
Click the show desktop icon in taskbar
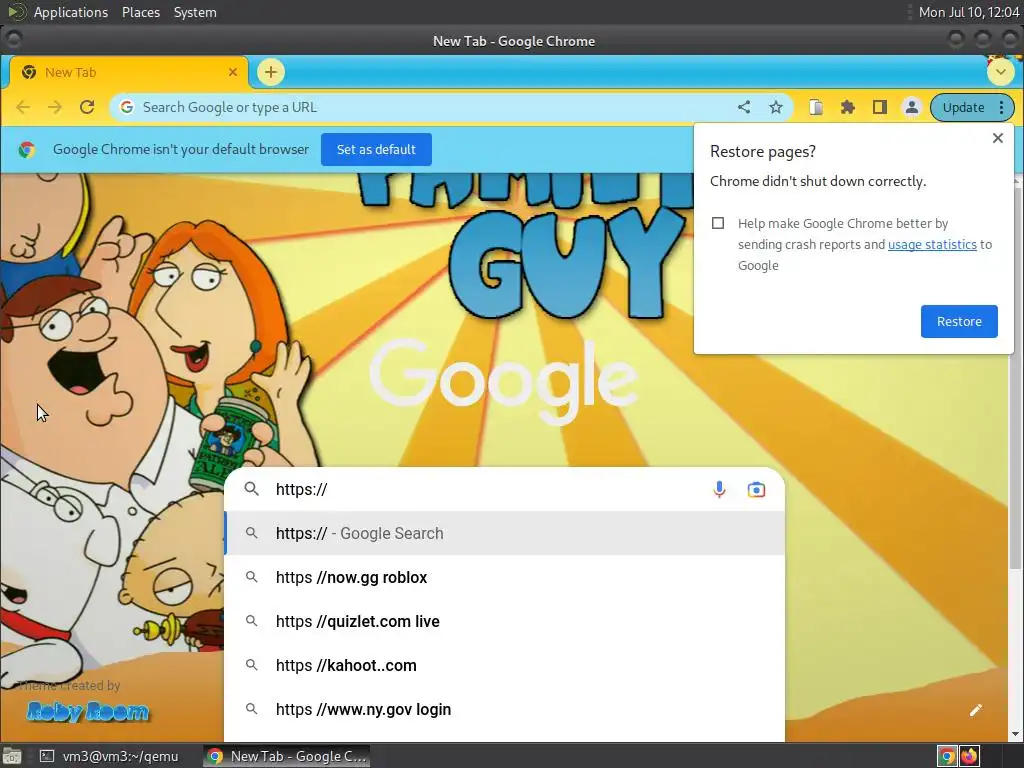12,756
